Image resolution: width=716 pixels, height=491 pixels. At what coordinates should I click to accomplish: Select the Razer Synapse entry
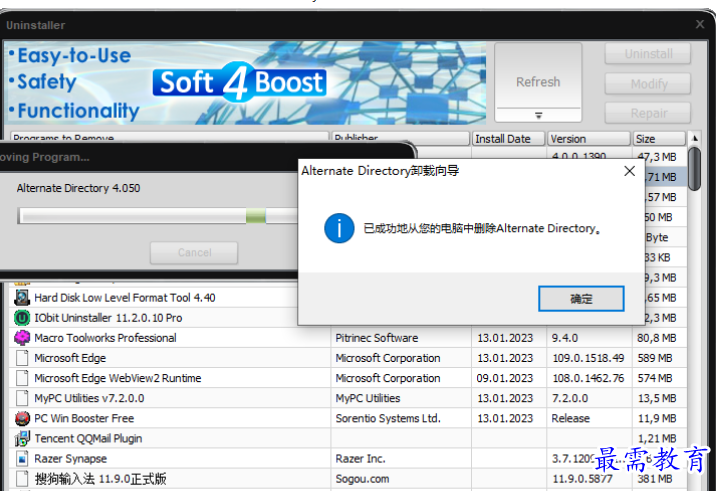(x=70, y=459)
